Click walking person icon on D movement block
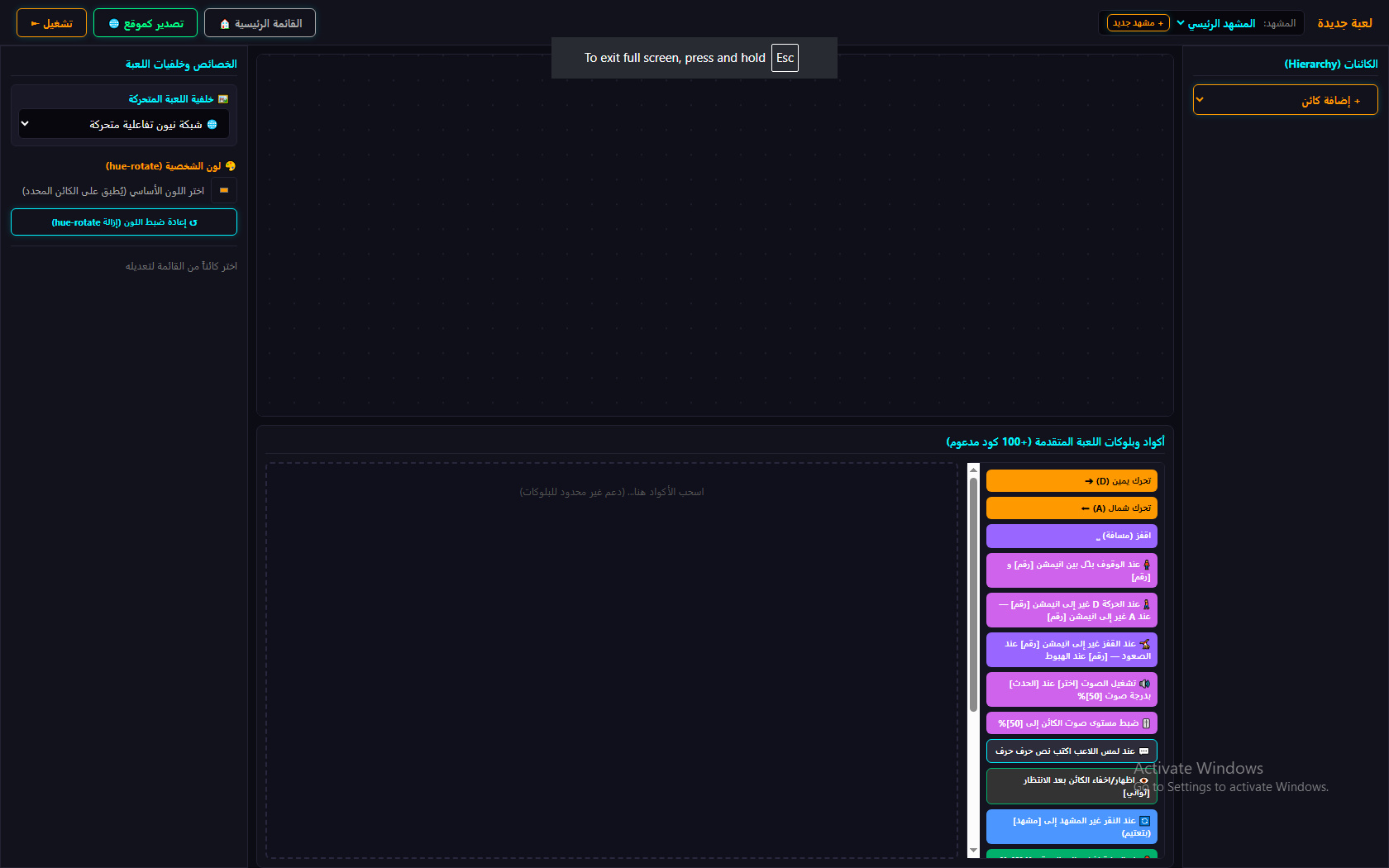This screenshot has height=868, width=1389. click(x=1146, y=604)
